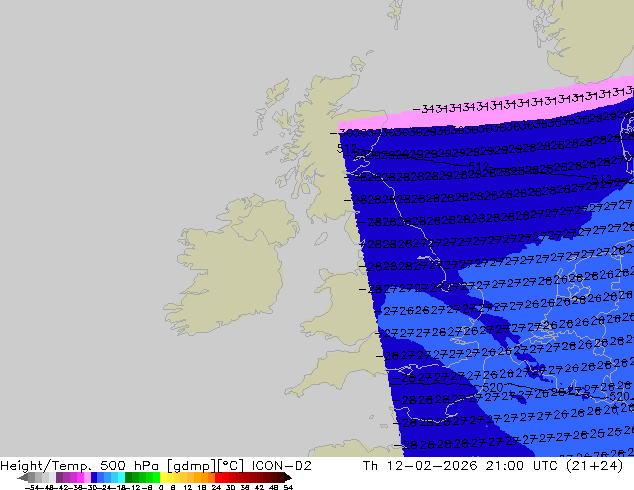This screenshot has height=490, width=634.
Task: Click the cyan legend color swatch
Action: pyautogui.click(x=122, y=477)
